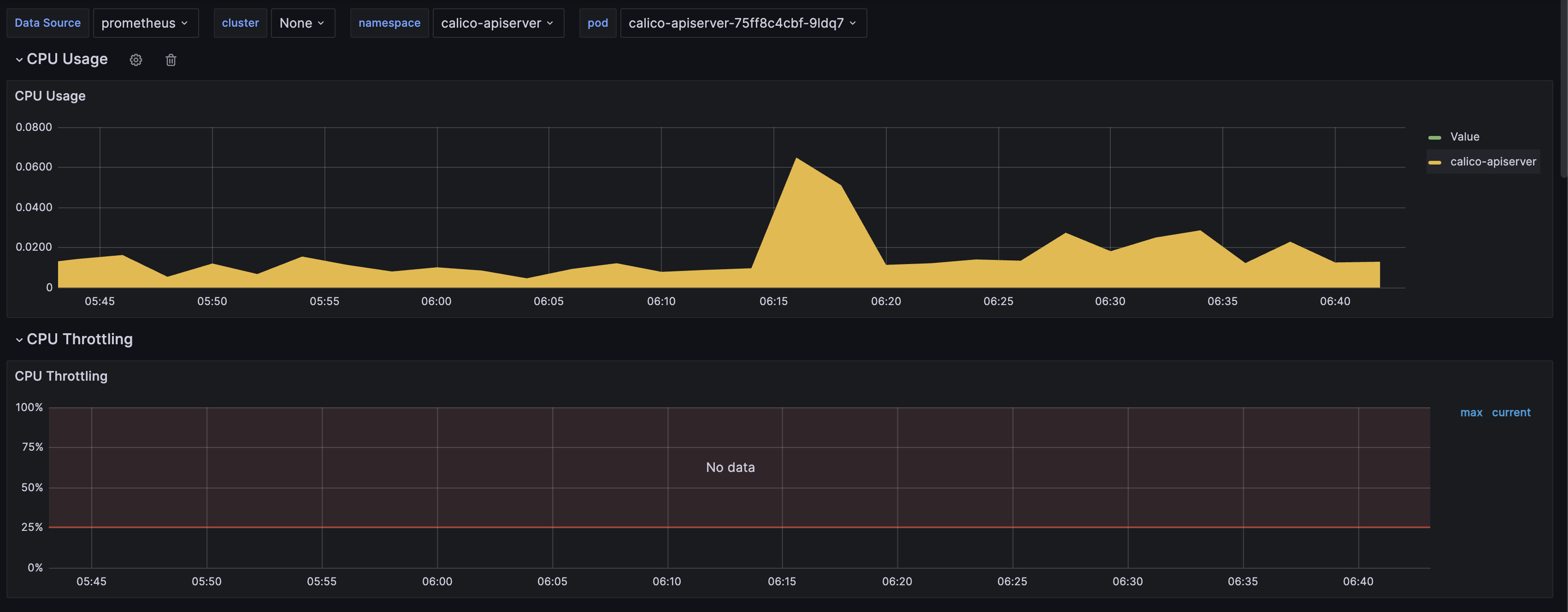Click the CPU spike peak near 06:15

pos(796,159)
